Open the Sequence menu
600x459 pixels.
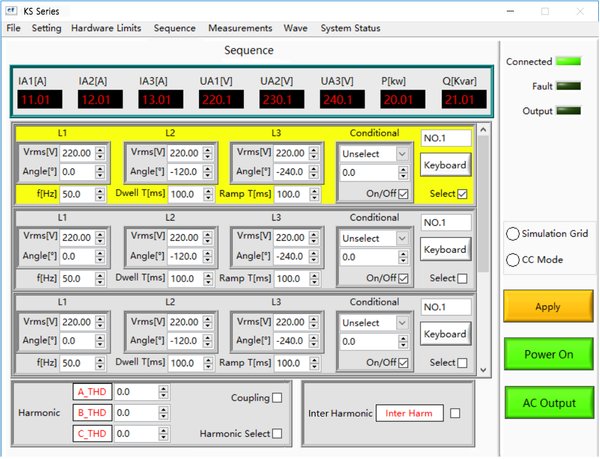pos(174,28)
